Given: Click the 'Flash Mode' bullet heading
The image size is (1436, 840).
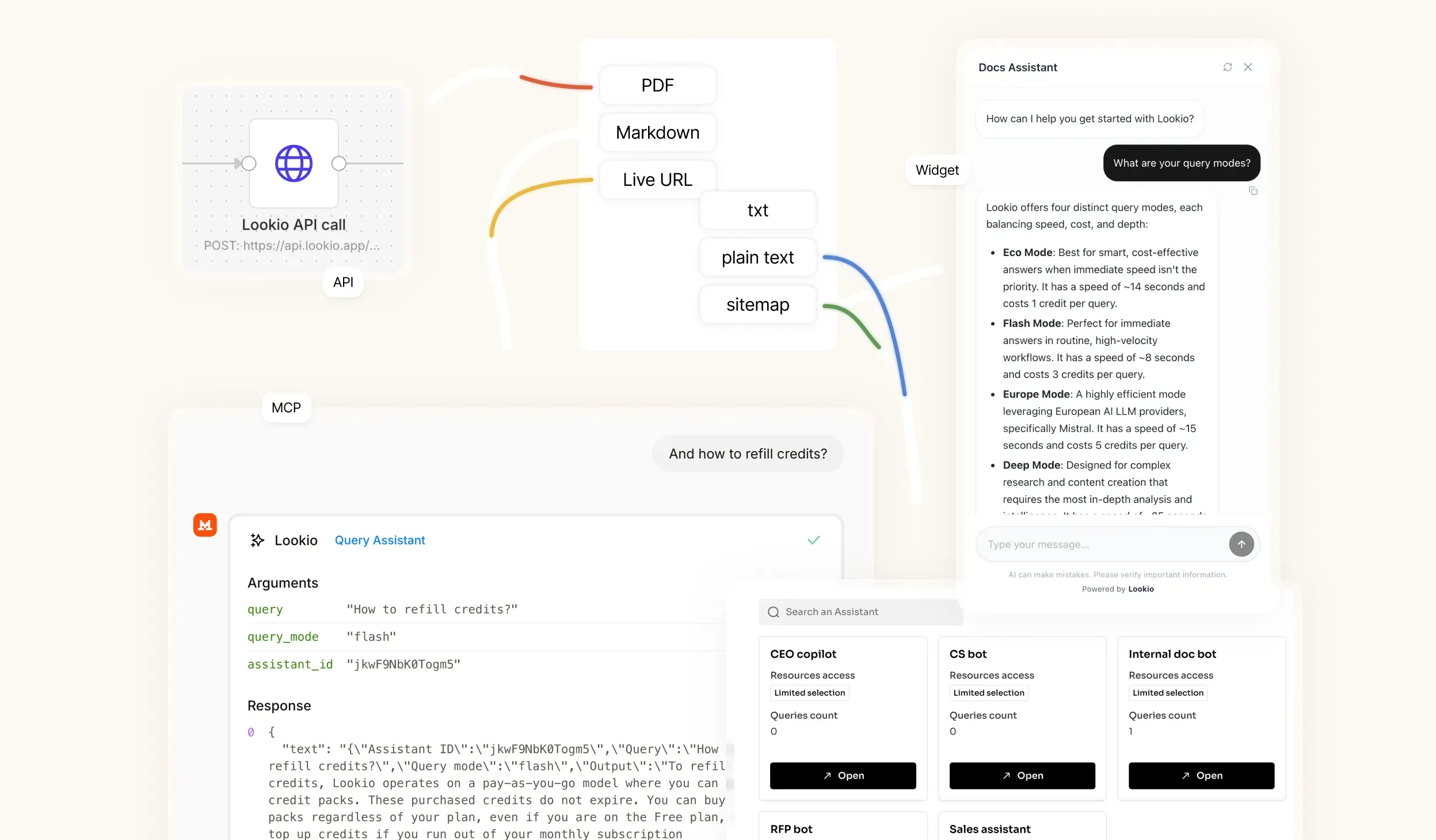Looking at the screenshot, I should [x=1032, y=323].
